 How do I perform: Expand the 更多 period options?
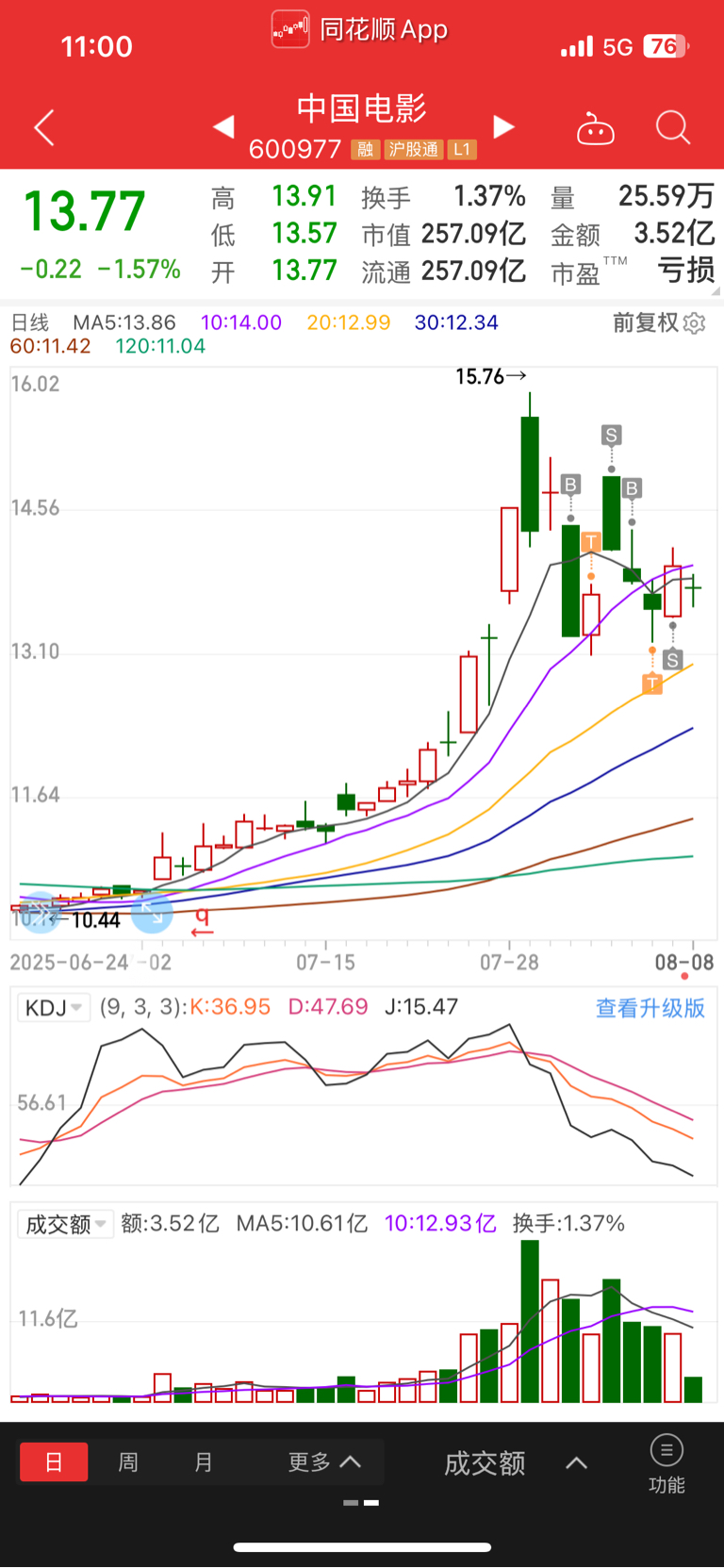pyautogui.click(x=324, y=1462)
